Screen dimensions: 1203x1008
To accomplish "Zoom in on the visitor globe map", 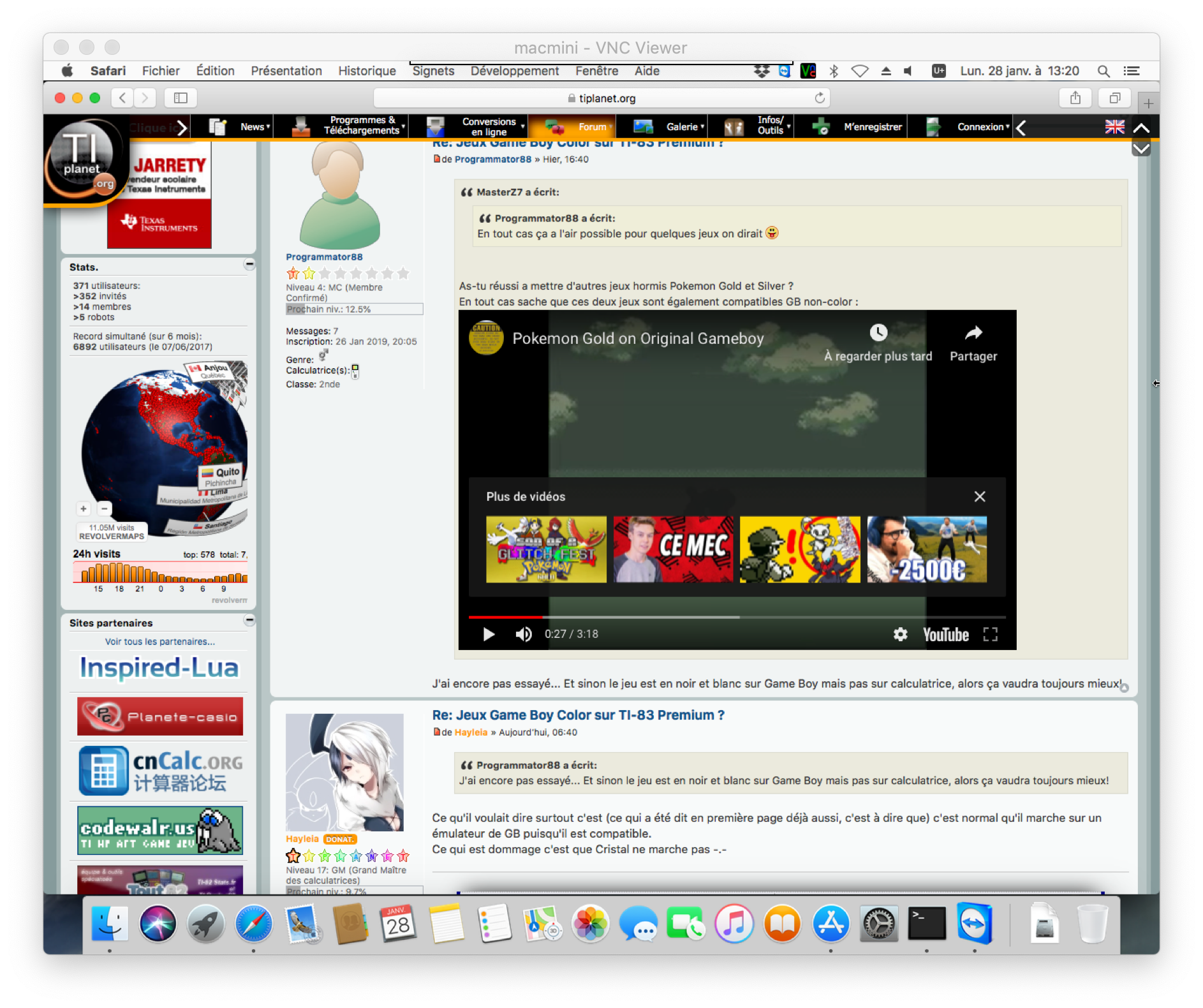I will pos(84,508).
